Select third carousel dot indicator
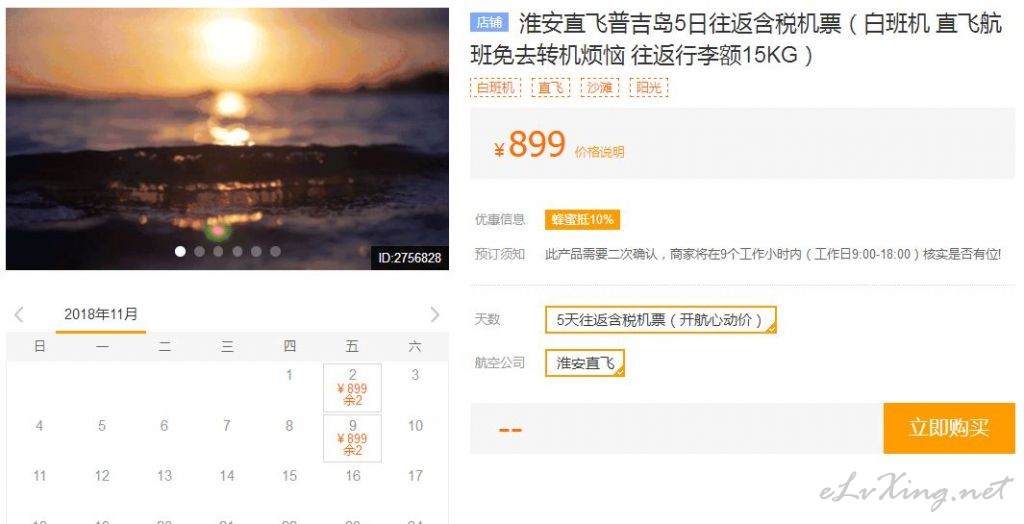Screen dimensions: 1024x524 click(x=218, y=252)
